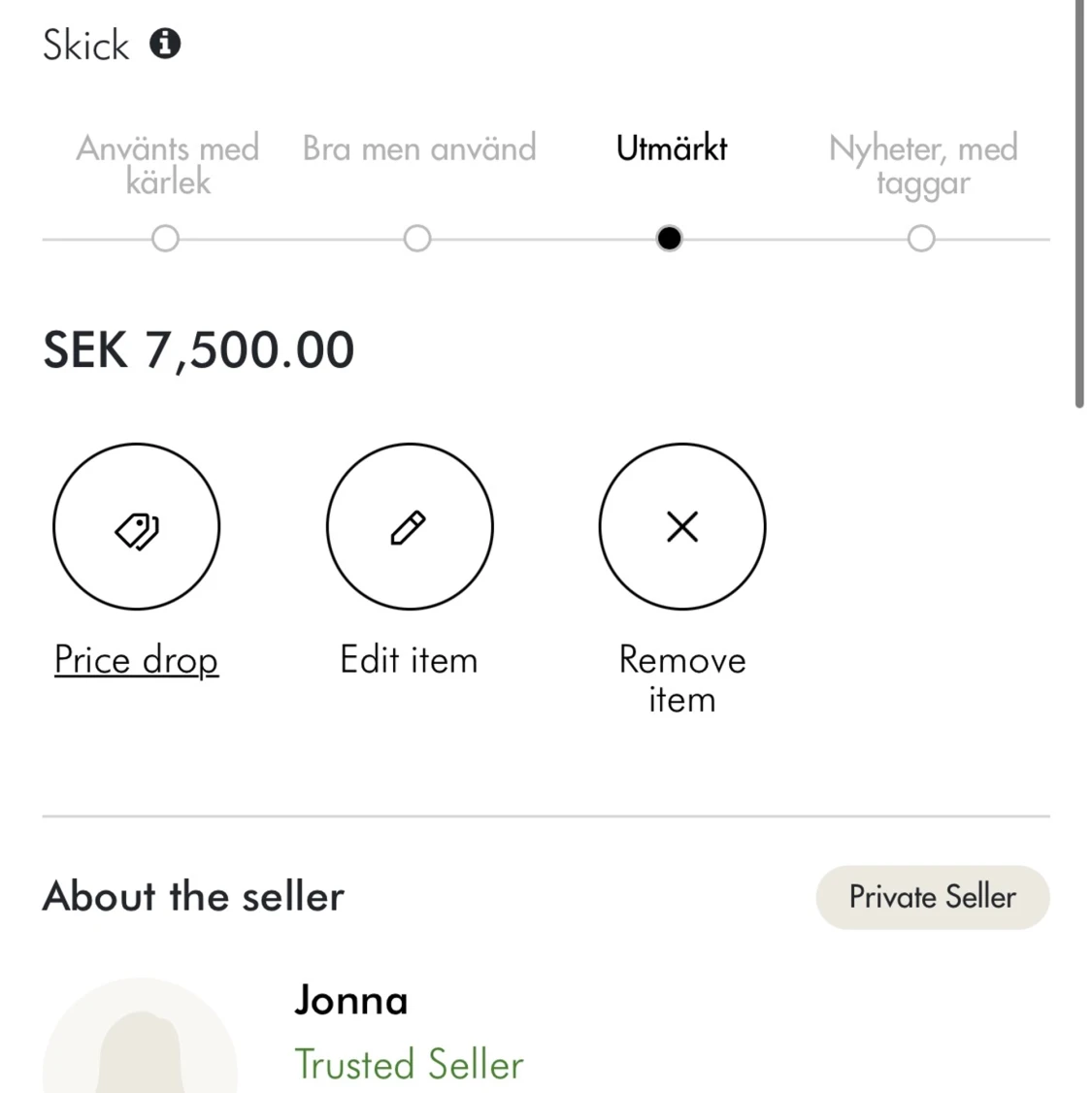Click the condition slider track line
This screenshot has width=1092, height=1093.
[x=544, y=239]
